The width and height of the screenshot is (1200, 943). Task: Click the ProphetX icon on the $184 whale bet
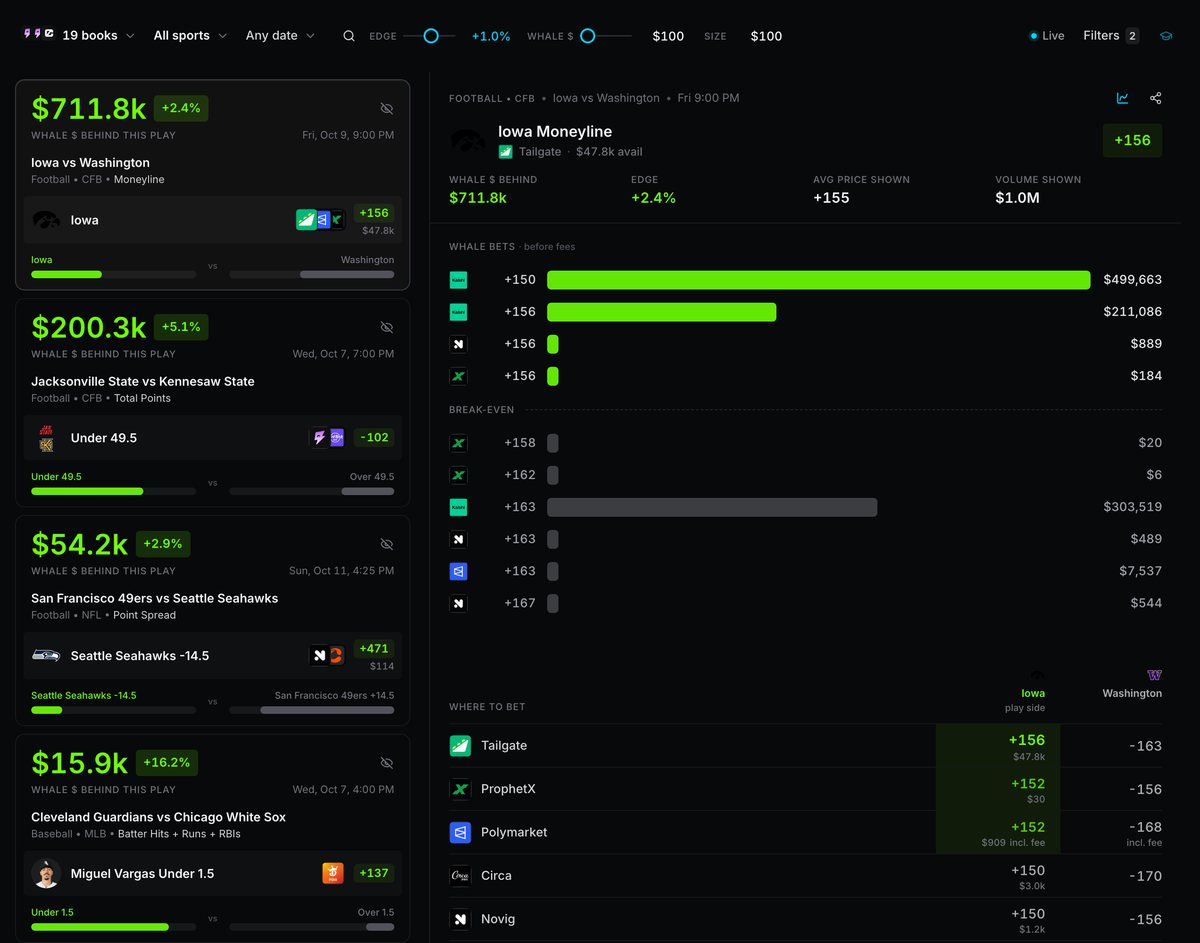[458, 376]
